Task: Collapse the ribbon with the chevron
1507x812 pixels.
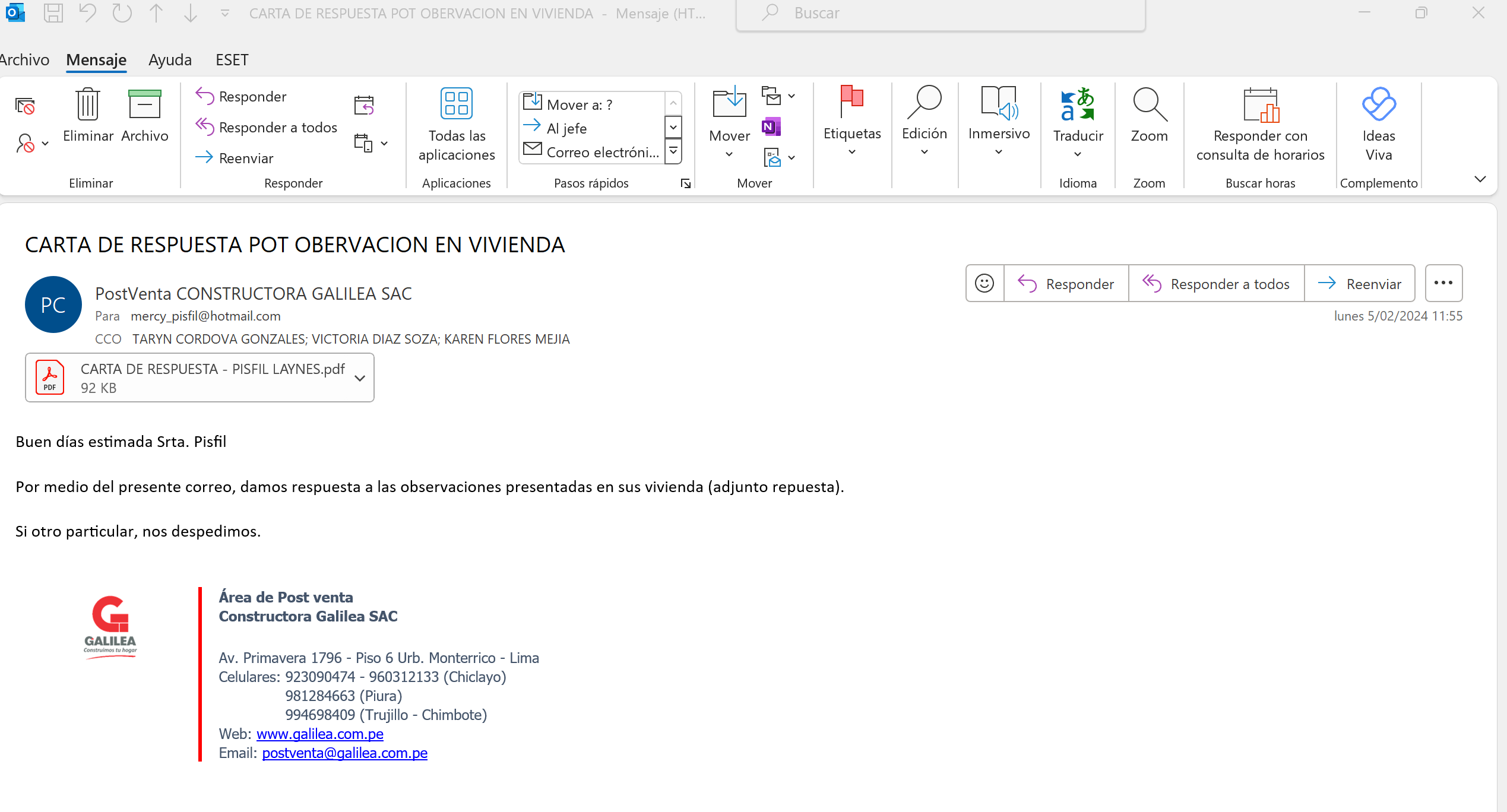Action: coord(1480,179)
